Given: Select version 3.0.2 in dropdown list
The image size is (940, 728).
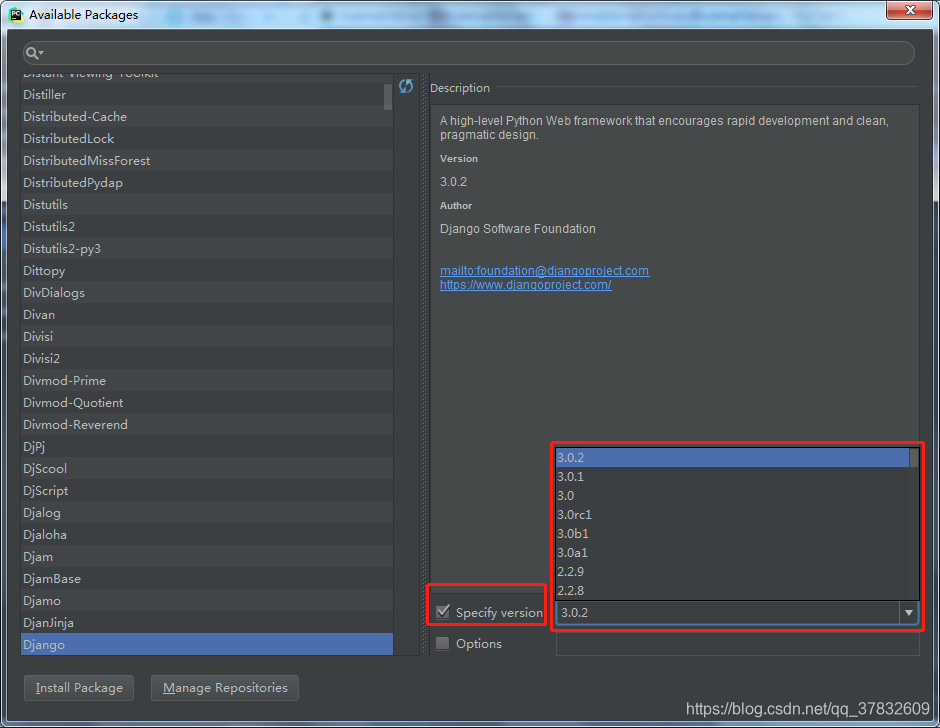Looking at the screenshot, I should [x=732, y=458].
